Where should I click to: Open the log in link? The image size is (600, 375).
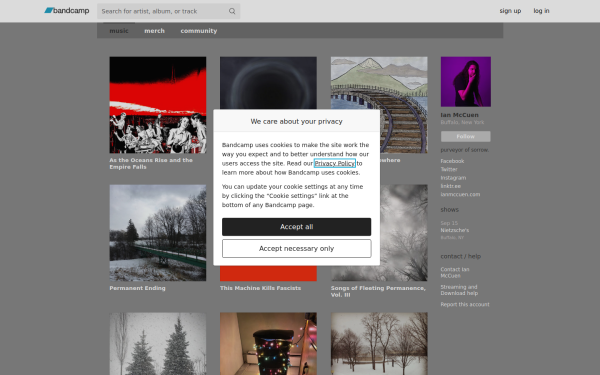pyautogui.click(x=541, y=11)
